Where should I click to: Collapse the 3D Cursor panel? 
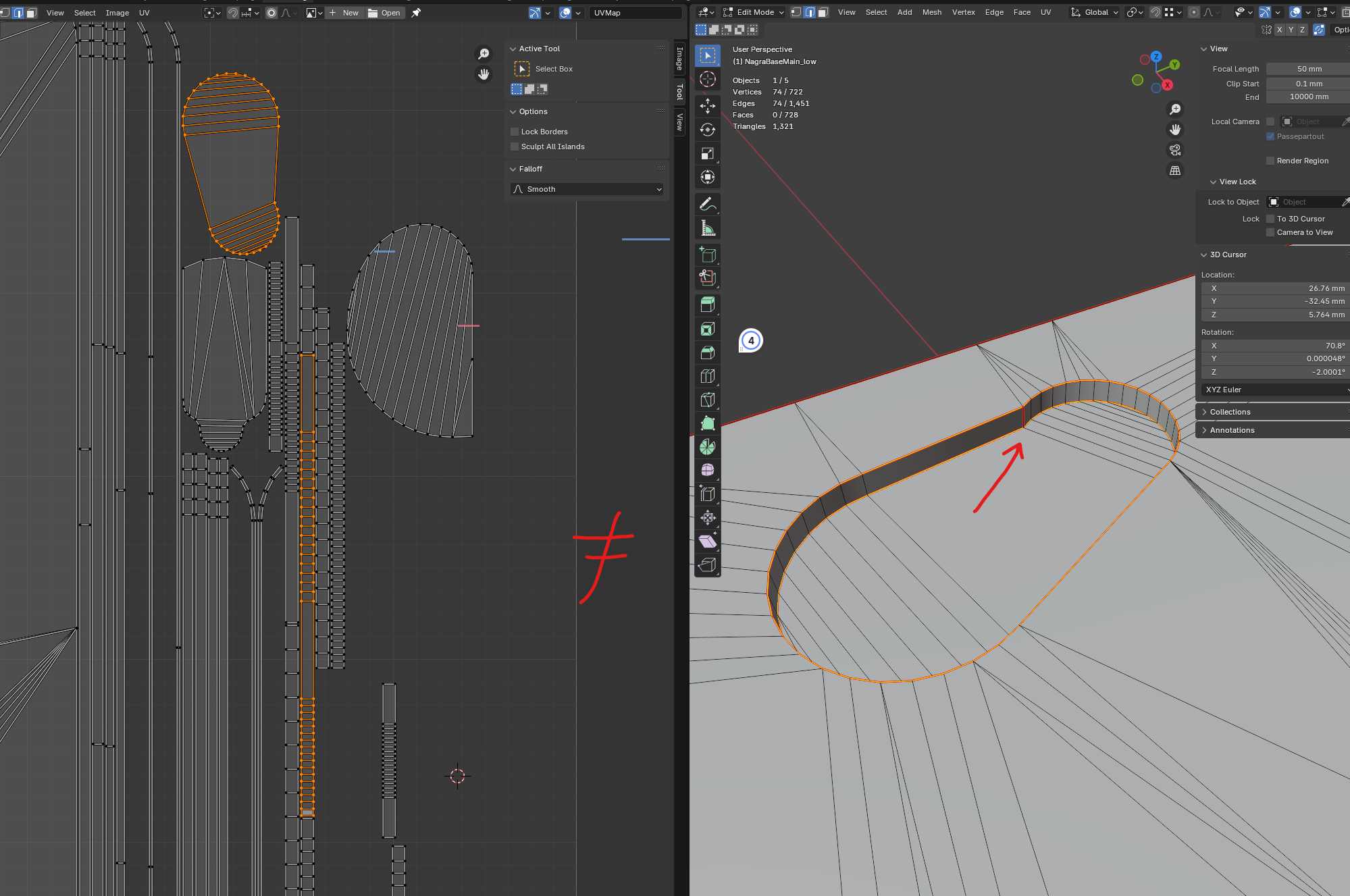[x=1228, y=255]
